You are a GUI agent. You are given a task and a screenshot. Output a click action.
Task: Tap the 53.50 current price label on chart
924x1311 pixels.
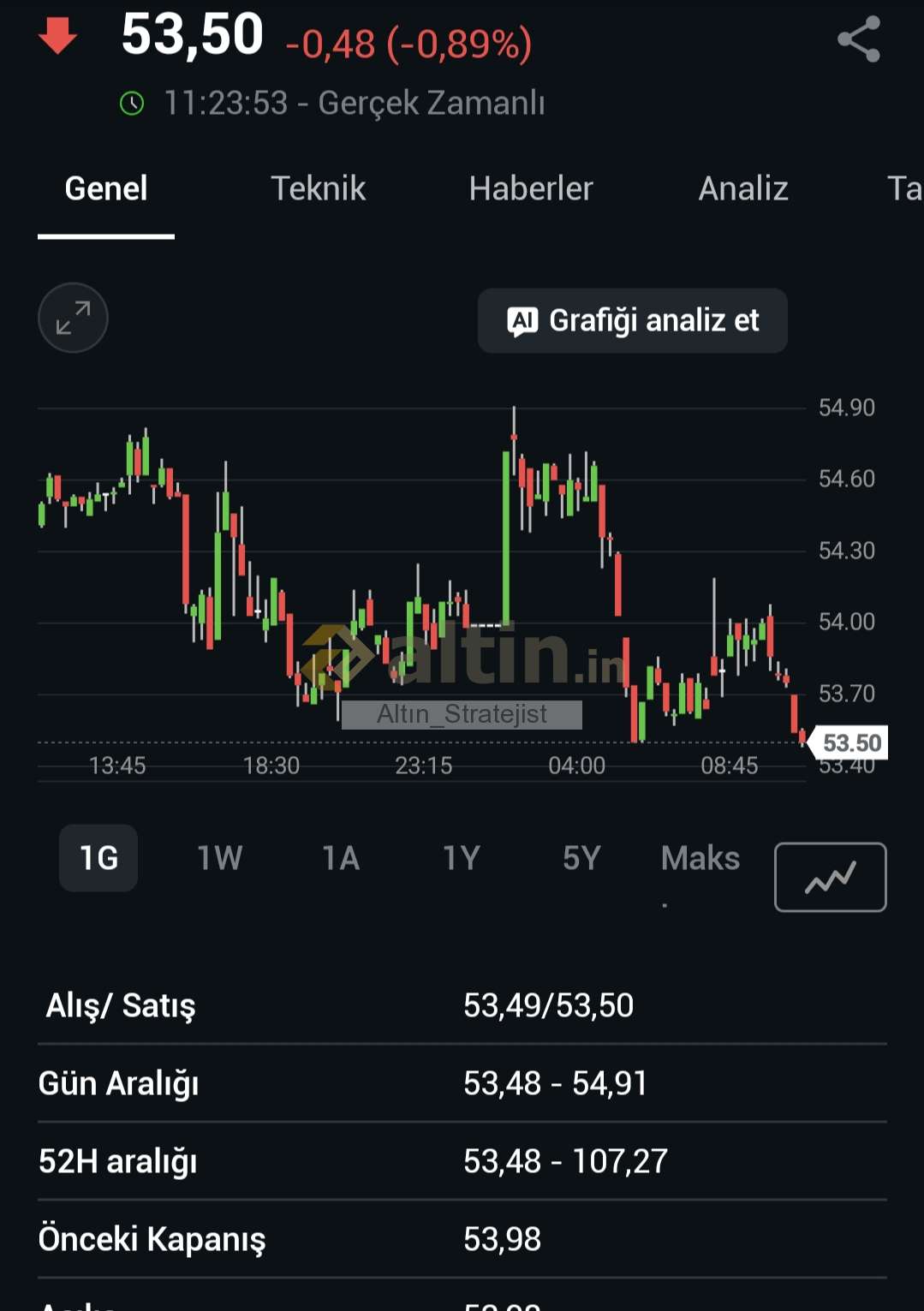850,742
